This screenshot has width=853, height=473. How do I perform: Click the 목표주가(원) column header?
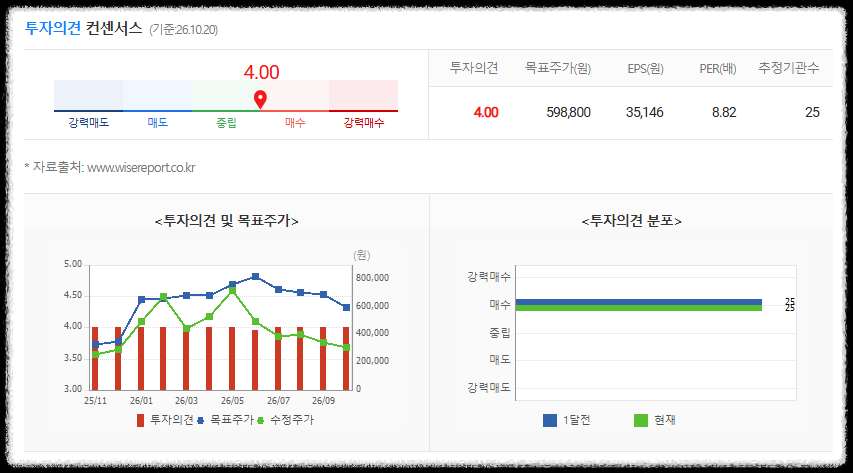tap(558, 67)
